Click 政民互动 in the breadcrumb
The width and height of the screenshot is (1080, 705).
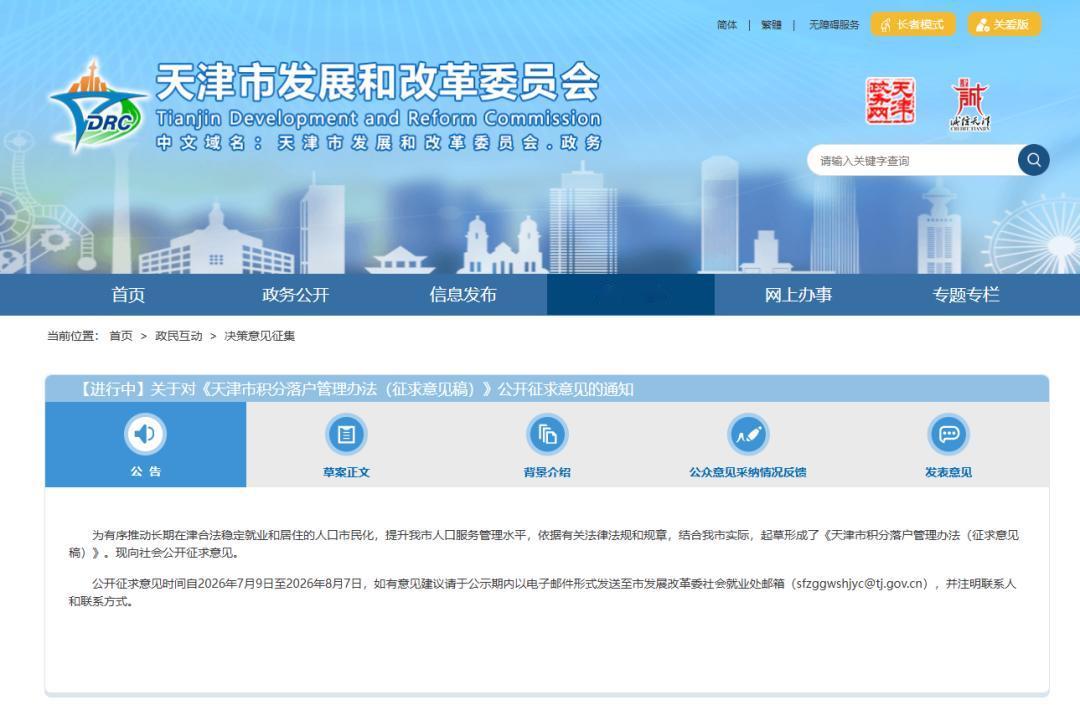[178, 336]
